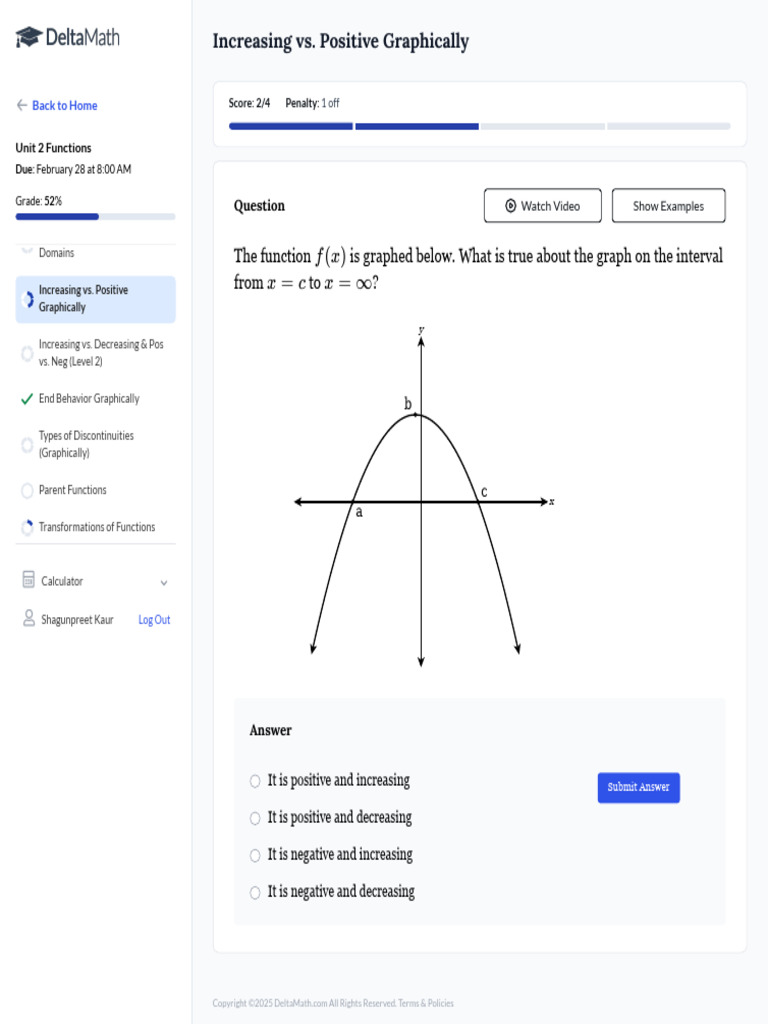
Task: Click the play icon on Watch Video
Action: pos(510,206)
